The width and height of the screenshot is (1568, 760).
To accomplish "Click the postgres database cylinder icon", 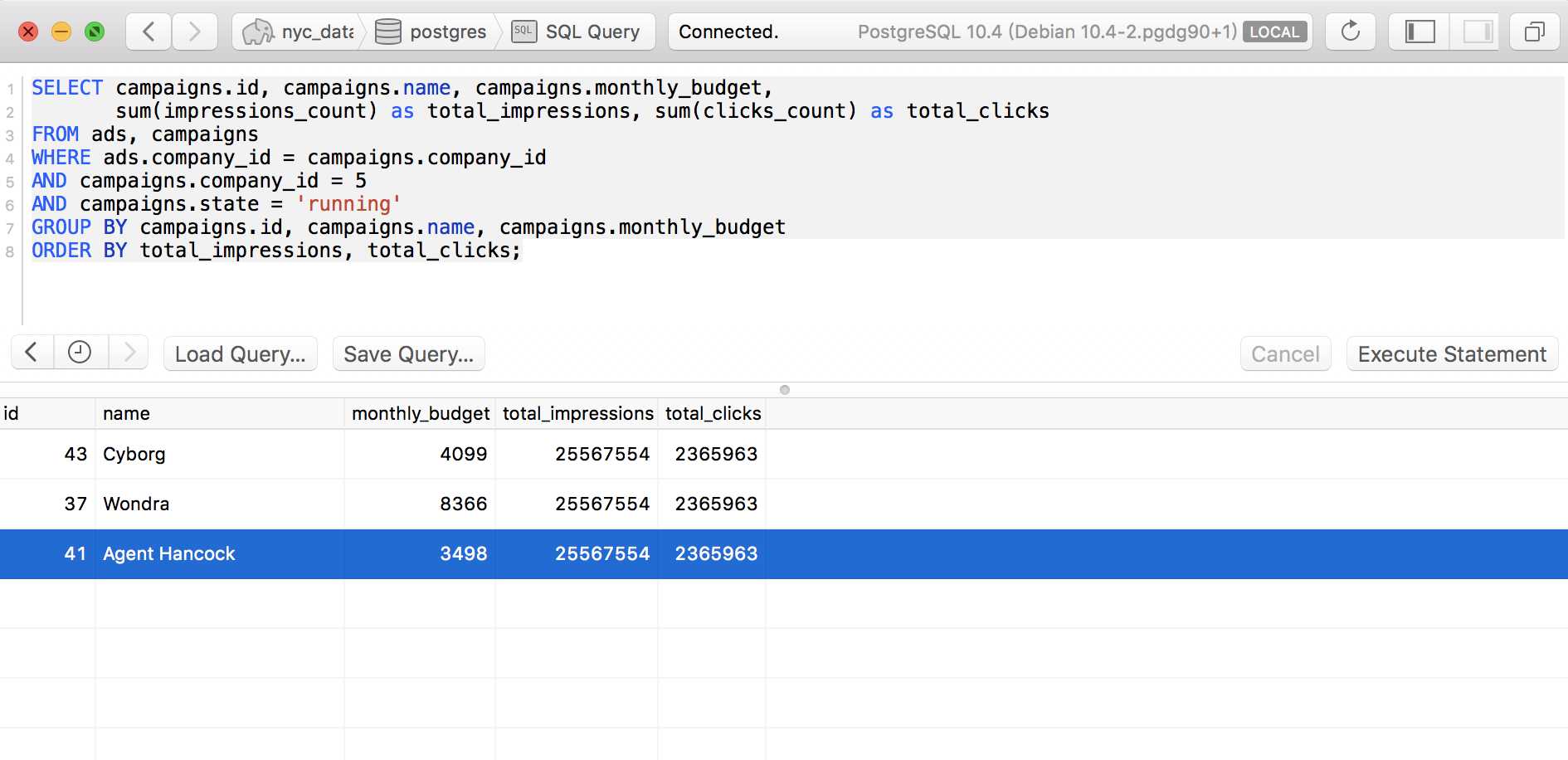I will tap(387, 32).
